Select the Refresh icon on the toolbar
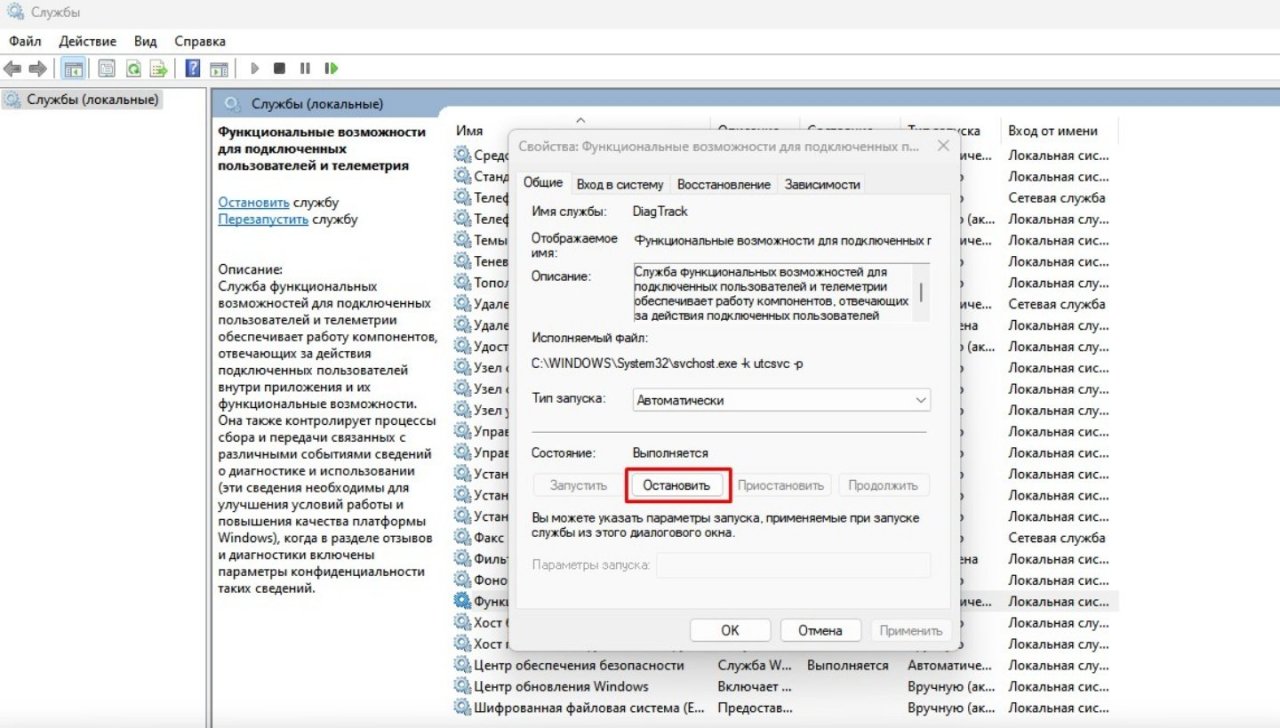This screenshot has width=1280, height=728. (135, 68)
